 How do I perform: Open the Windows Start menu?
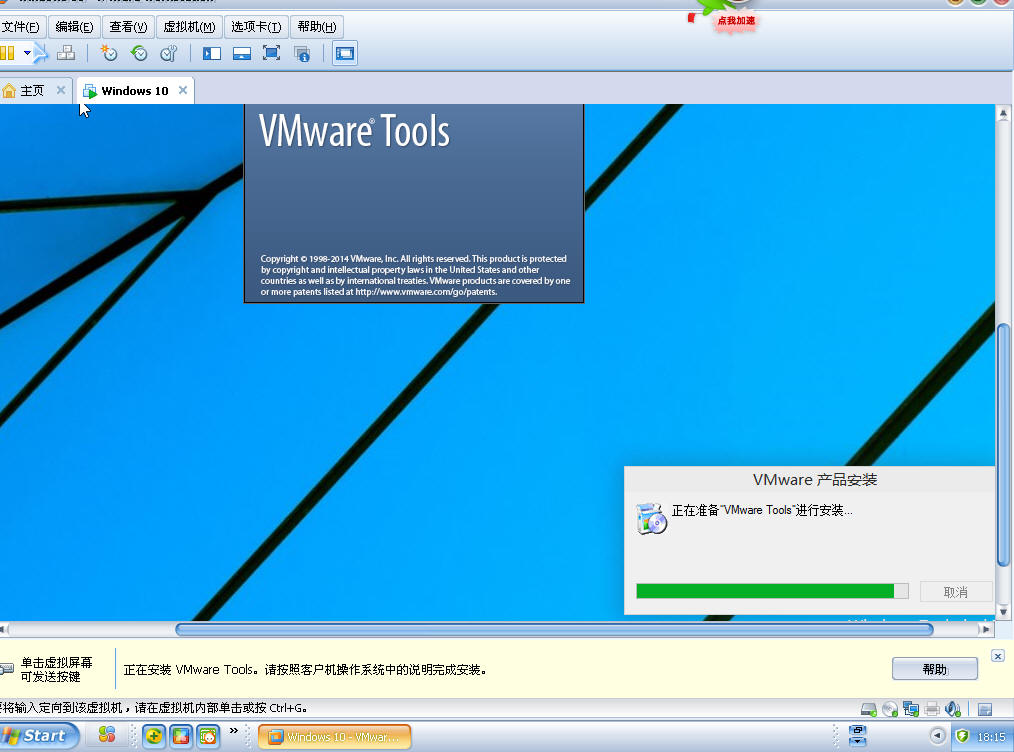(39, 736)
